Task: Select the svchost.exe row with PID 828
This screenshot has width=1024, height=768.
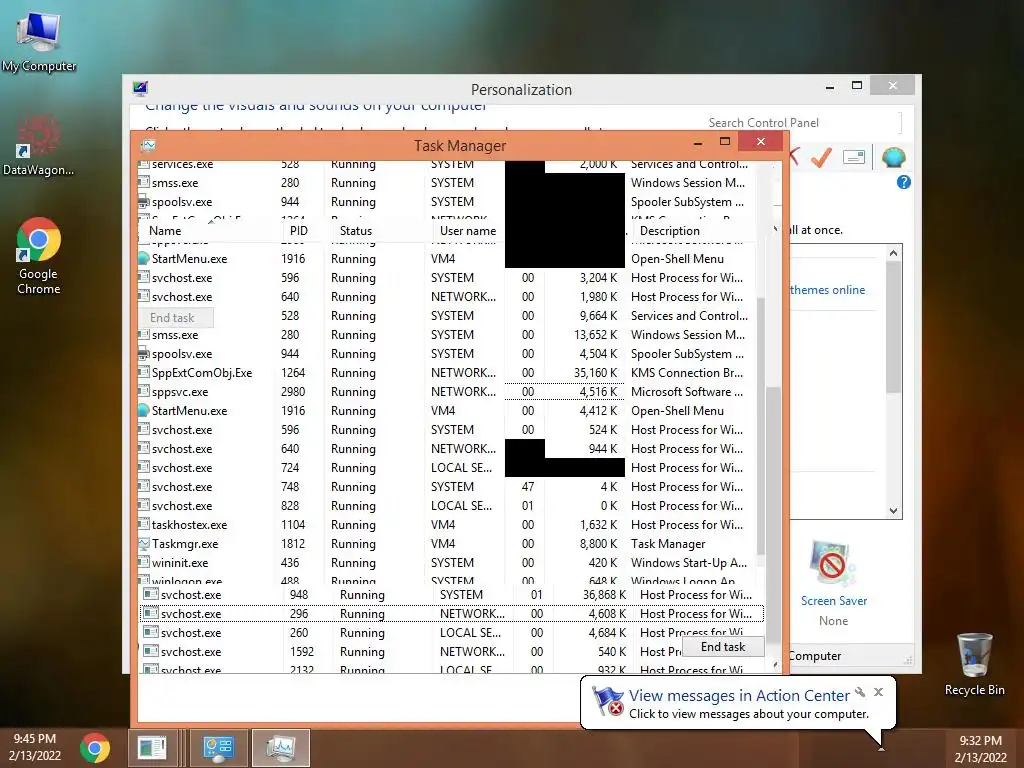Action: point(447,505)
